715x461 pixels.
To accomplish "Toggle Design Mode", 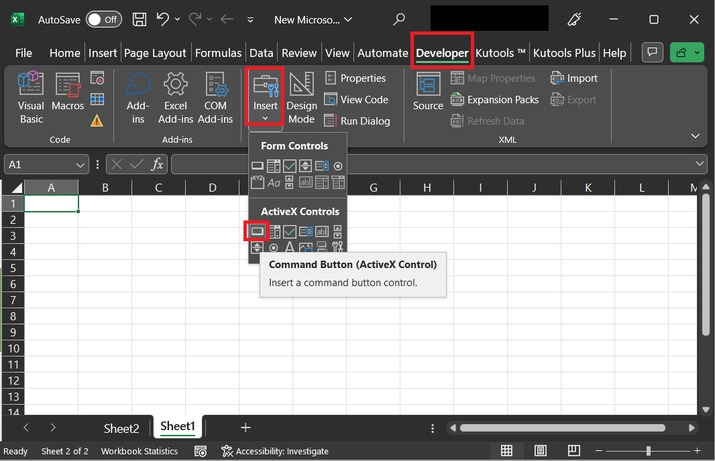I will tap(301, 98).
